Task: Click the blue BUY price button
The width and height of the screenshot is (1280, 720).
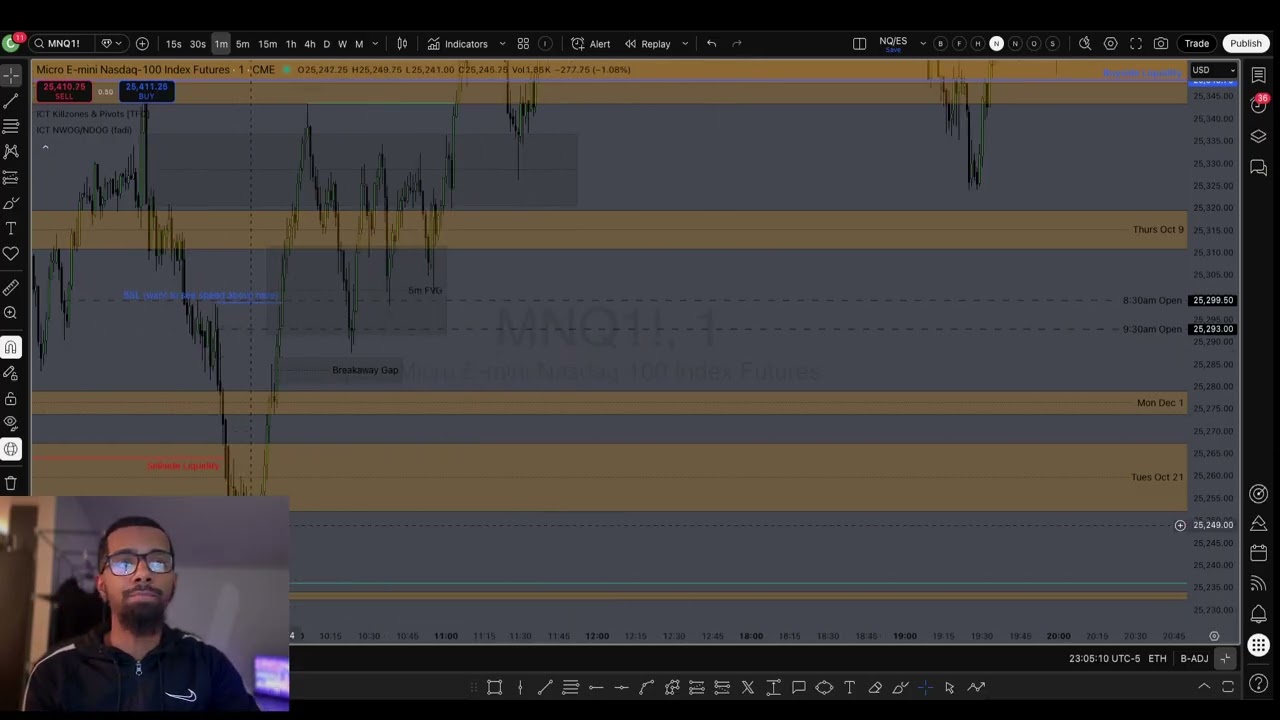Action: coord(147,91)
